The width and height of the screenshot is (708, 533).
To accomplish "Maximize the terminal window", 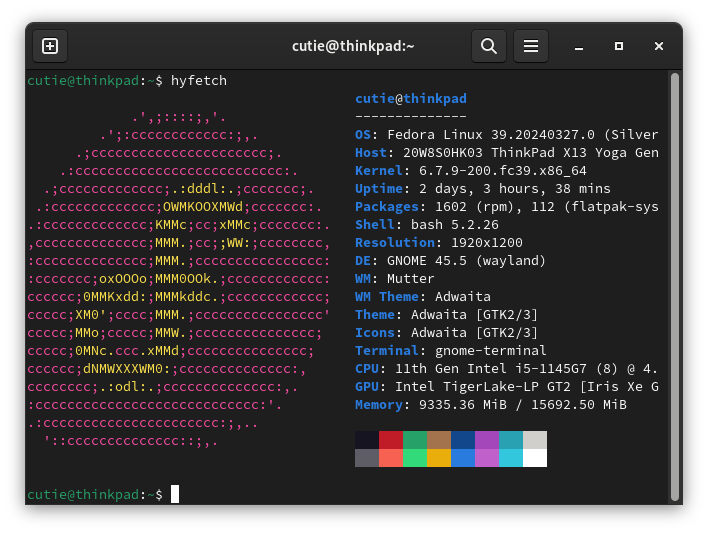I will 619,46.
